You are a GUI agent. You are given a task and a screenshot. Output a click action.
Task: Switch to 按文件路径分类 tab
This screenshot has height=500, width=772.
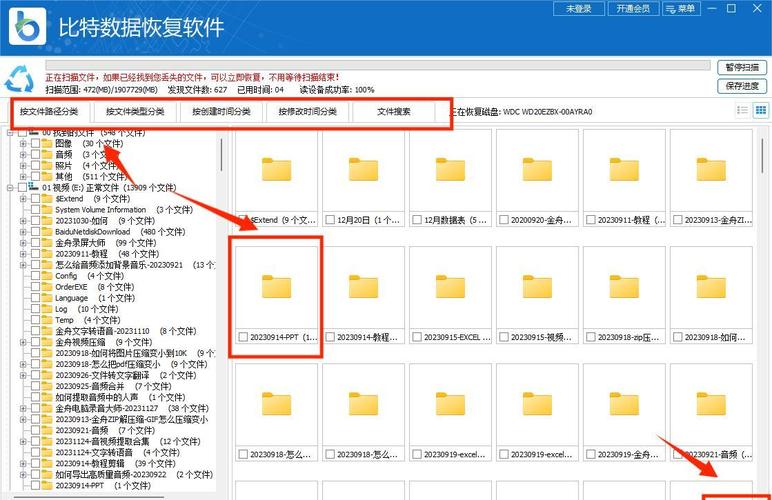coord(49,112)
